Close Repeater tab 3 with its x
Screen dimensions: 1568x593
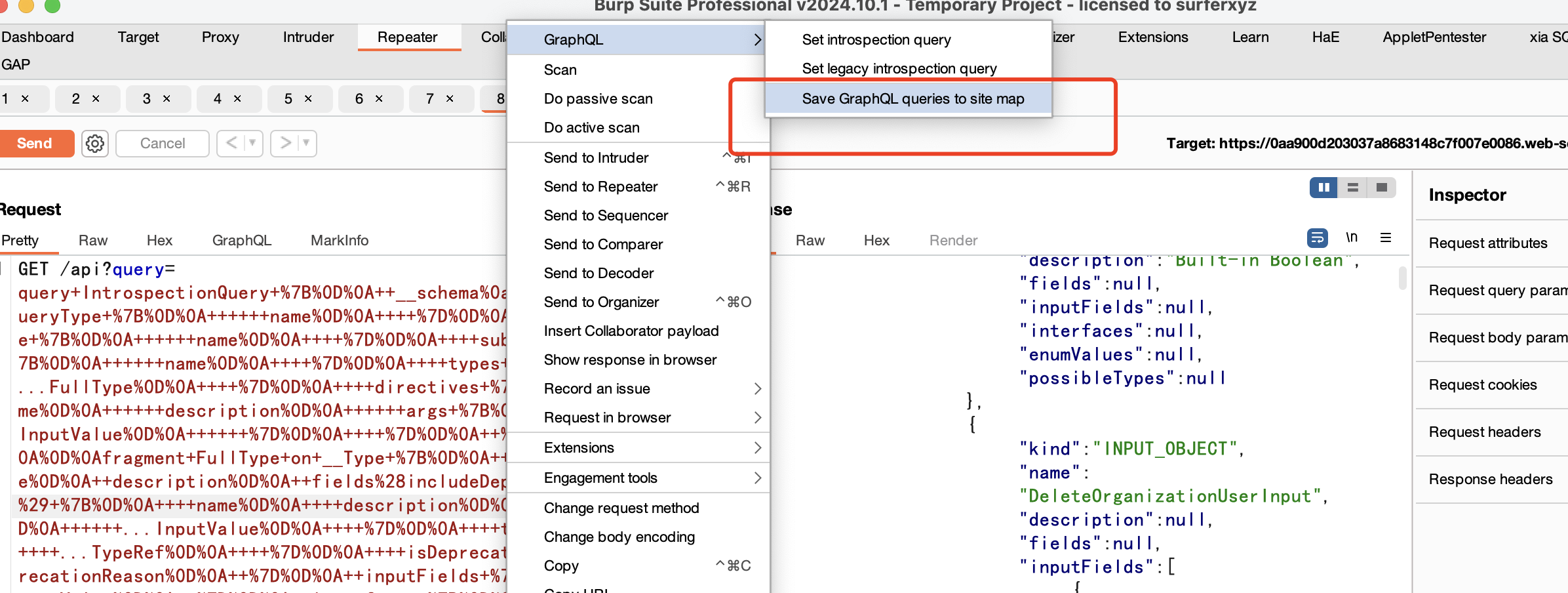[x=167, y=98]
